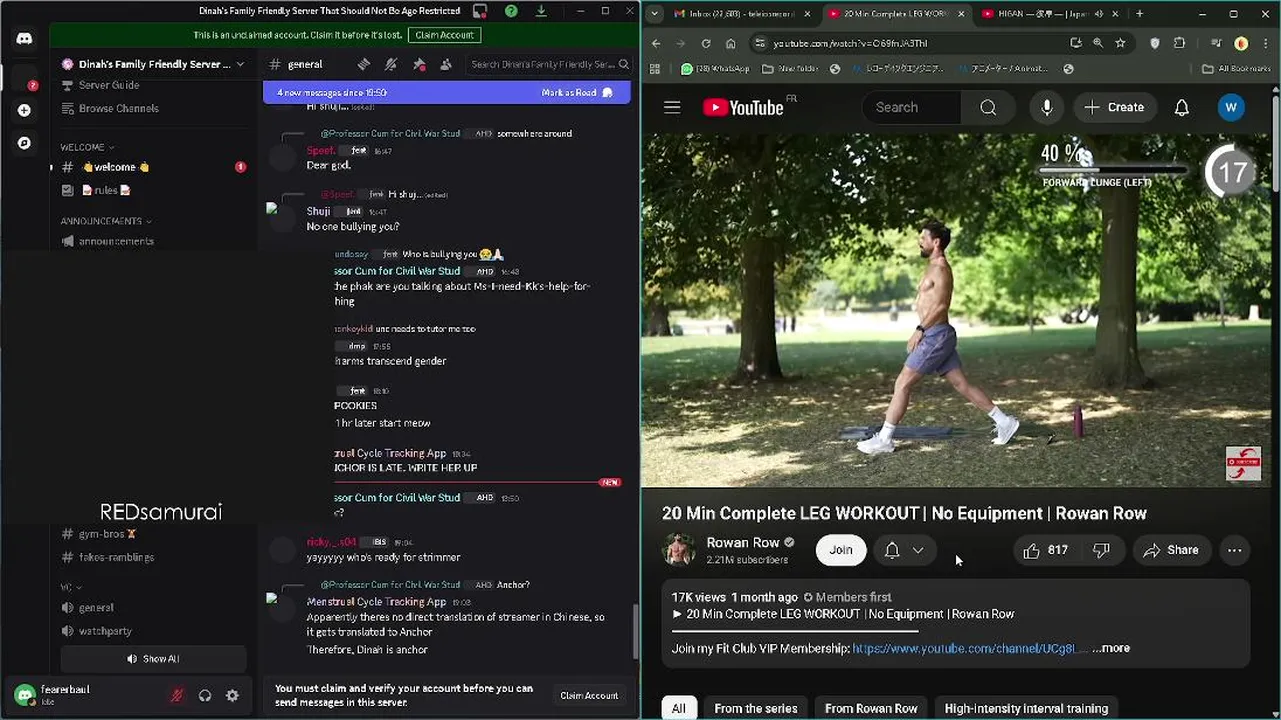Click the YouTube search input field
The image size is (1281, 720).
click(x=911, y=107)
